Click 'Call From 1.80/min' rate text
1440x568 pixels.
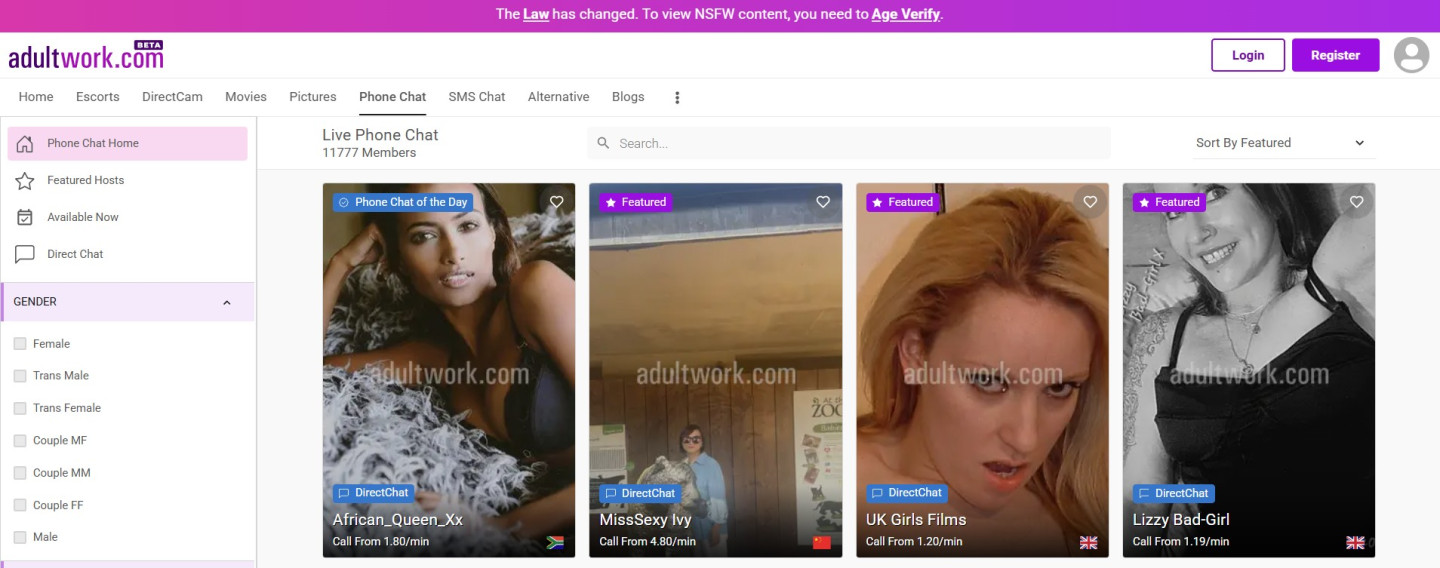(381, 542)
